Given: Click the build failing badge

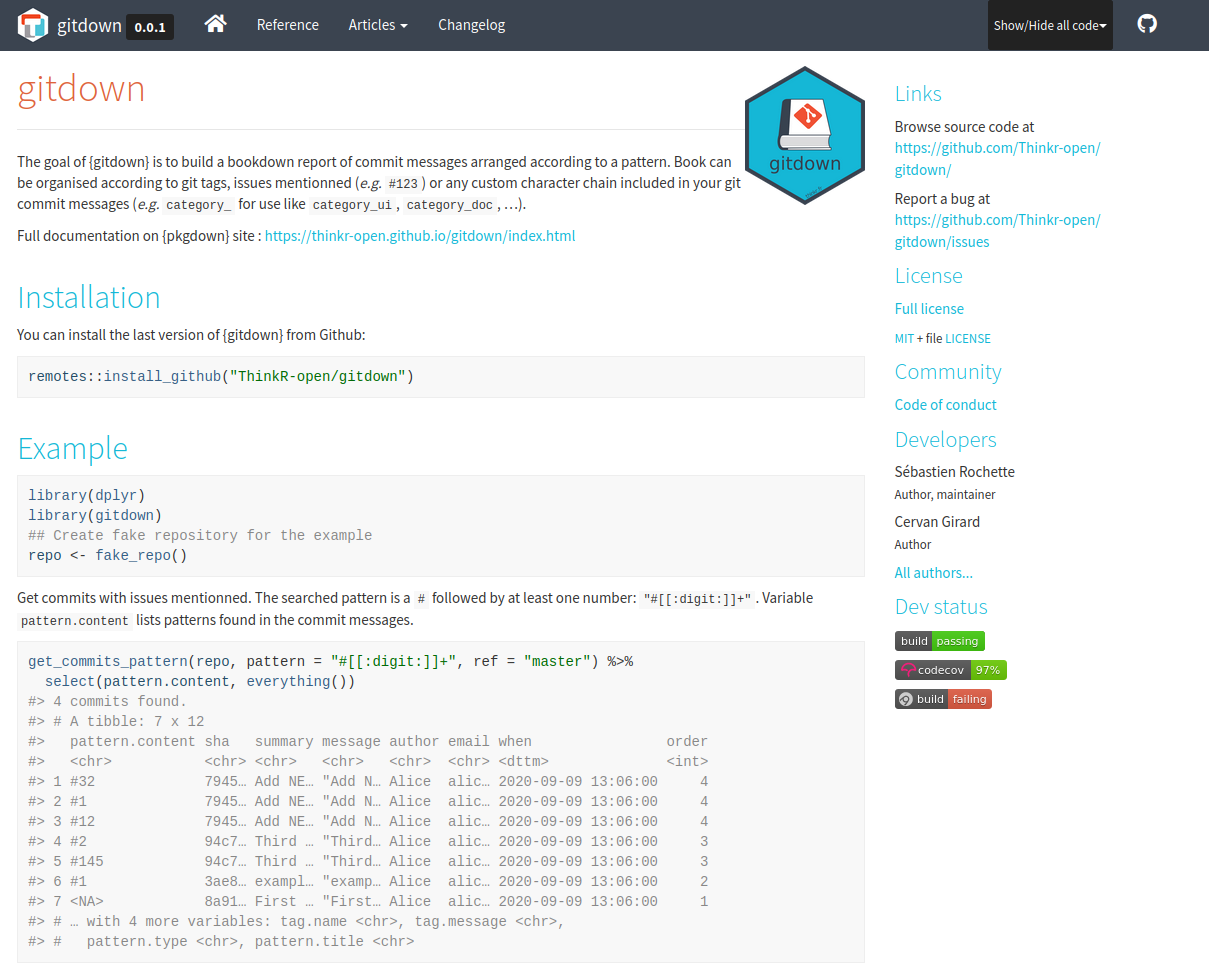Looking at the screenshot, I should [x=943, y=699].
